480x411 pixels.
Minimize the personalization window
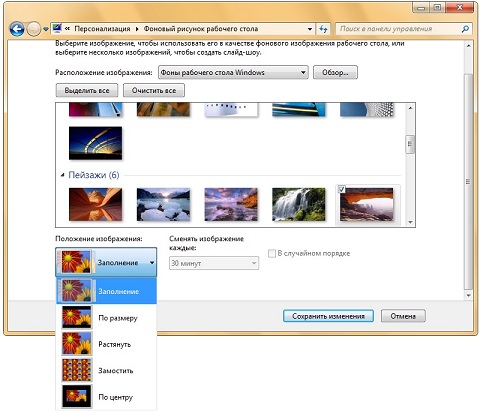click(421, 7)
